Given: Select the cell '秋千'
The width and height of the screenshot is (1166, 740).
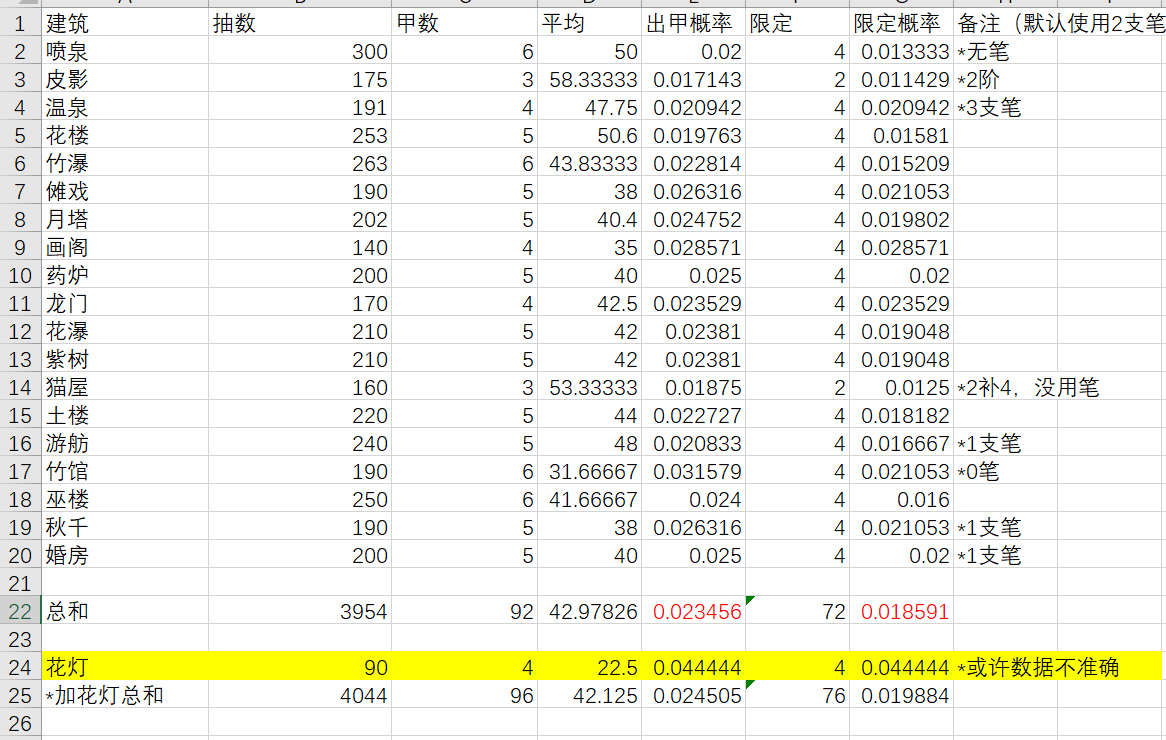Looking at the screenshot, I should [125, 528].
